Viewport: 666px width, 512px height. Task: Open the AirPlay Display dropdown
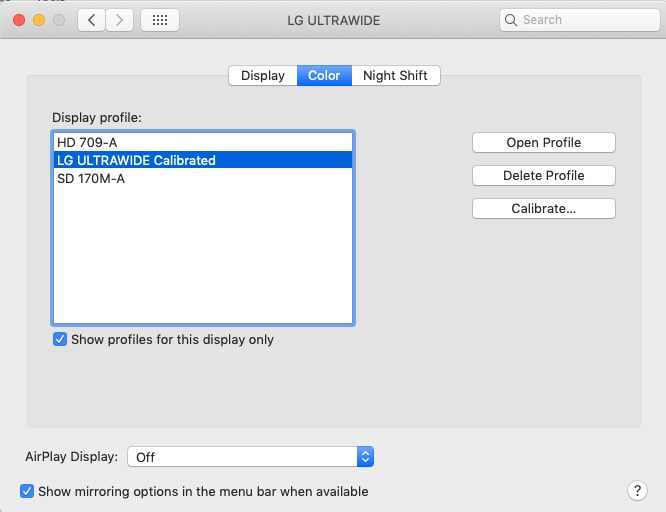[251, 457]
